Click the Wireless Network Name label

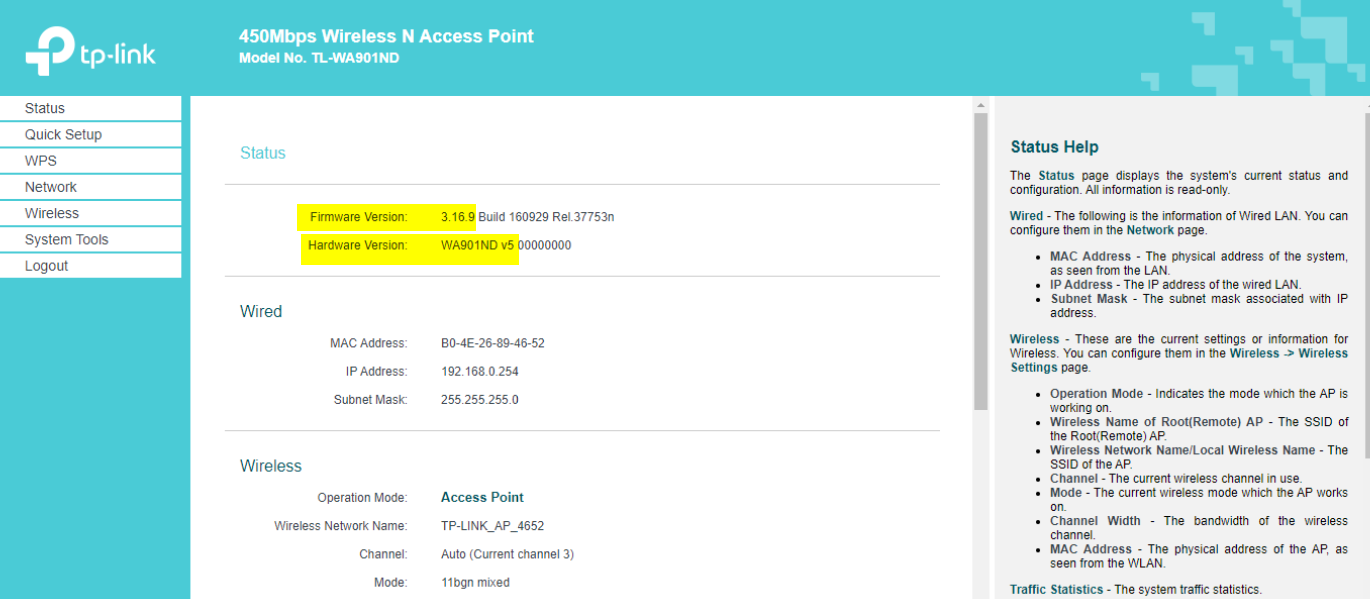click(x=341, y=526)
